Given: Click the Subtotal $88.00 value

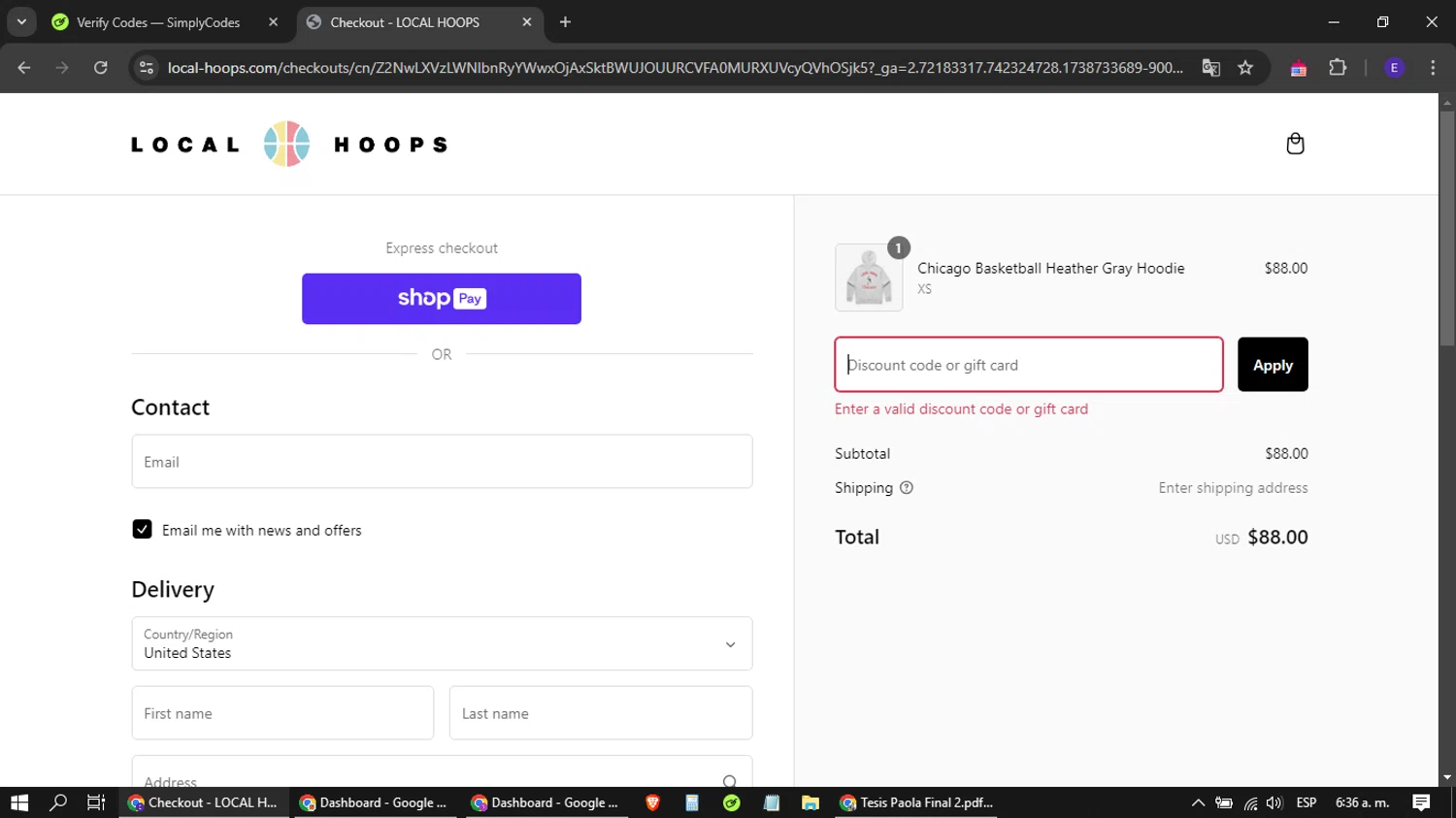Looking at the screenshot, I should (1286, 453).
